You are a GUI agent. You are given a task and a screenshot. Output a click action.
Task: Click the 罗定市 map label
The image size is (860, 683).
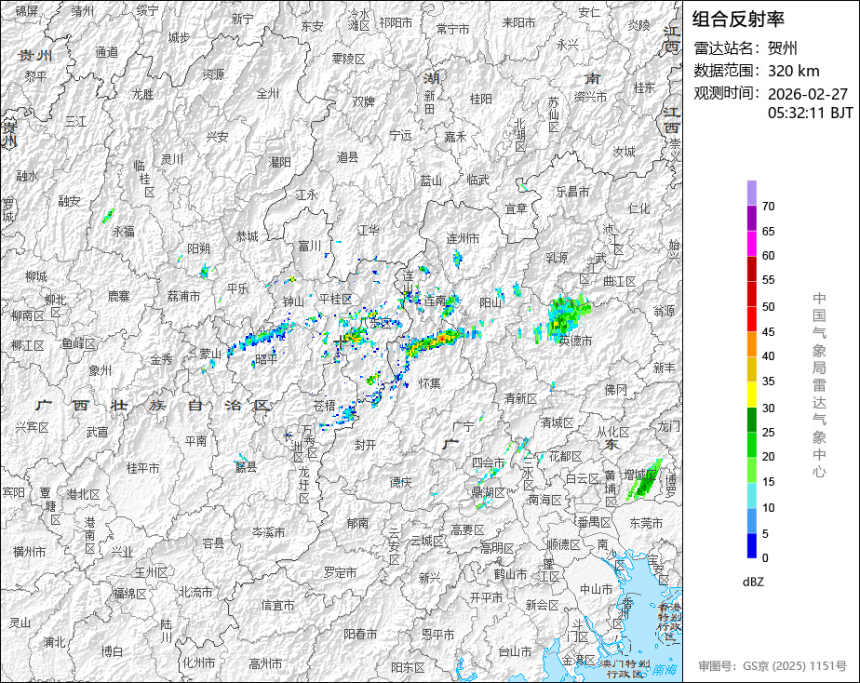[340, 572]
